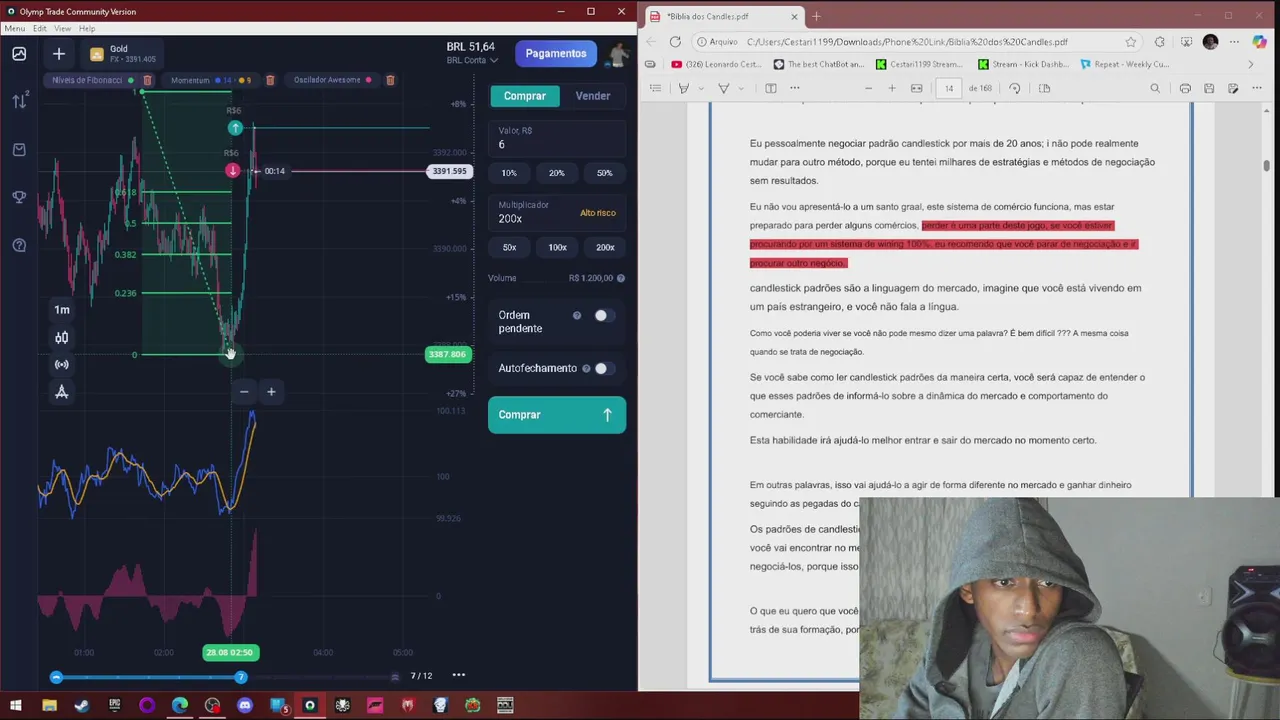Delete the Níveis de Fibonacci indicator
The height and width of the screenshot is (720, 1280).
[x=147, y=80]
